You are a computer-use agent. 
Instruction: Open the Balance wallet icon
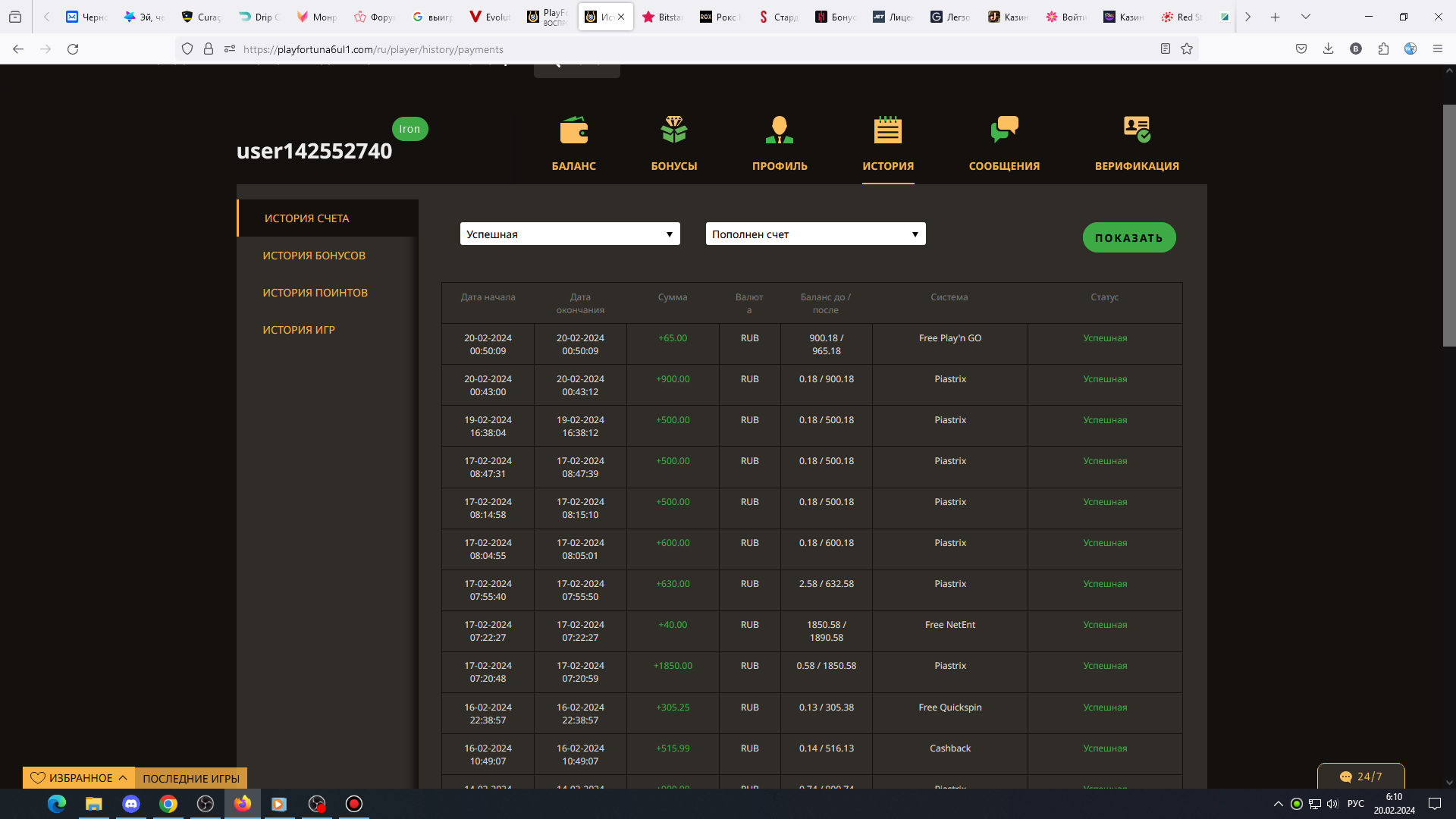point(573,130)
